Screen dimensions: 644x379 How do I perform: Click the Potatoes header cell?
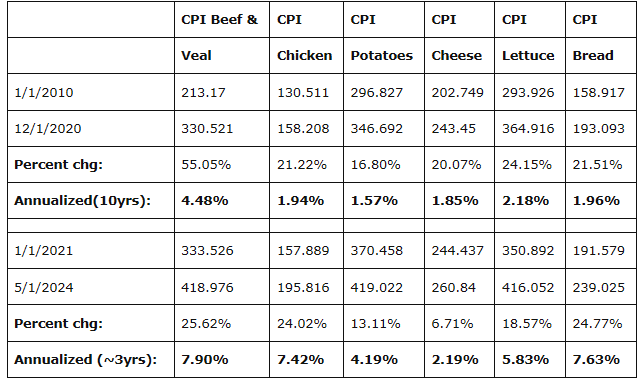(x=384, y=56)
